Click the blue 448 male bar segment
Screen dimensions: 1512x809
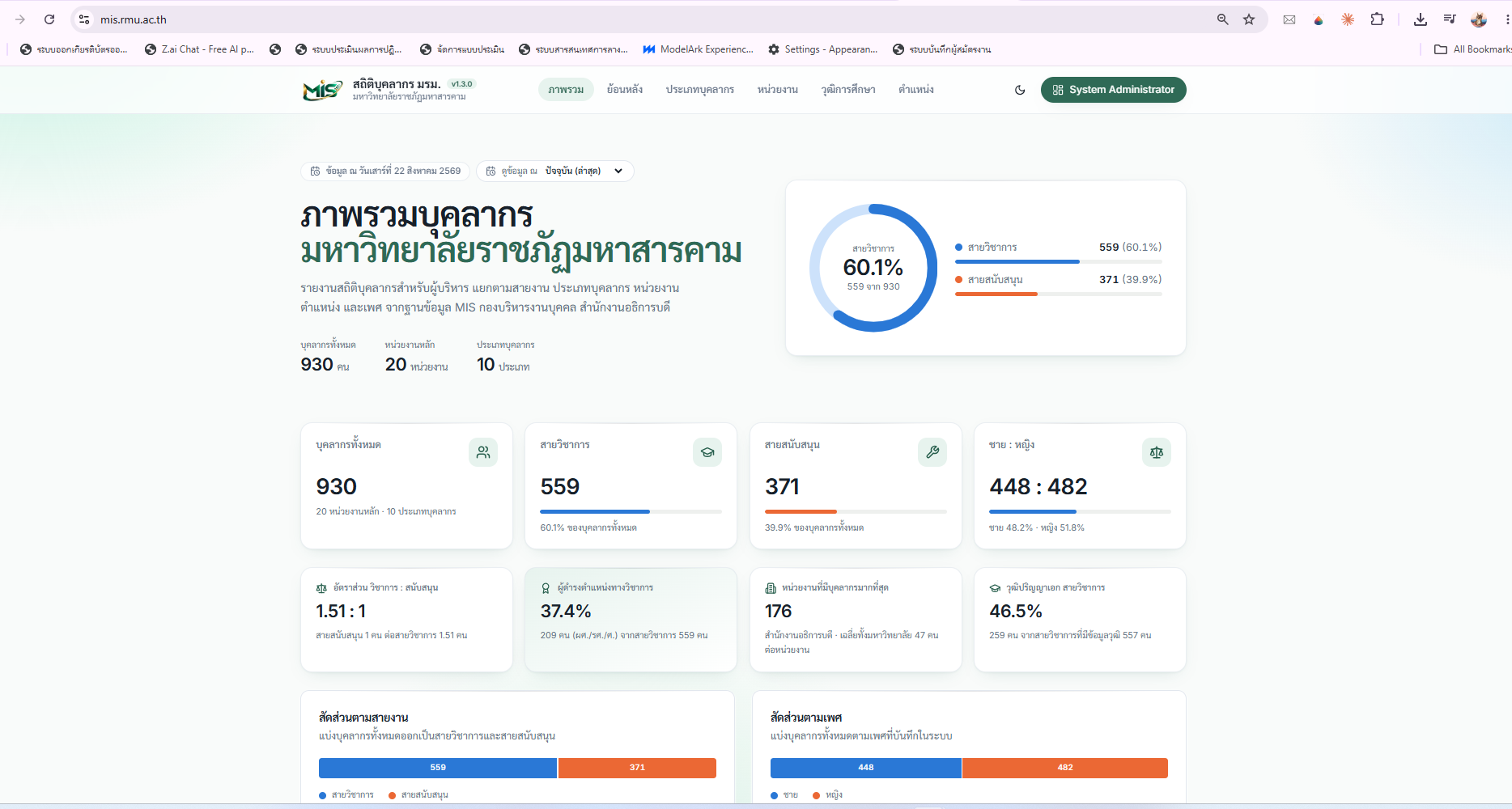(866, 768)
